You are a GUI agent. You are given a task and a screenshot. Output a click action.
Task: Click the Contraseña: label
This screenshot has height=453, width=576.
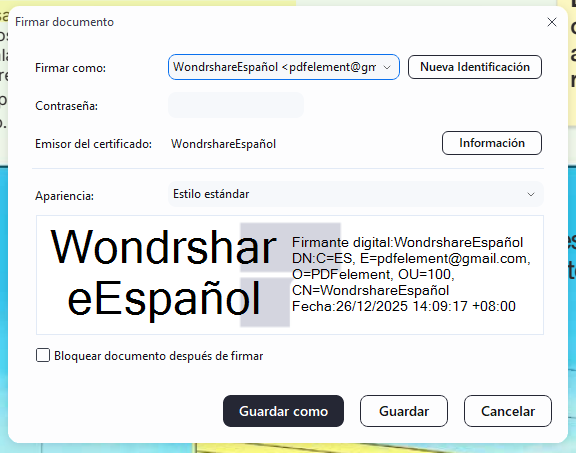click(66, 106)
